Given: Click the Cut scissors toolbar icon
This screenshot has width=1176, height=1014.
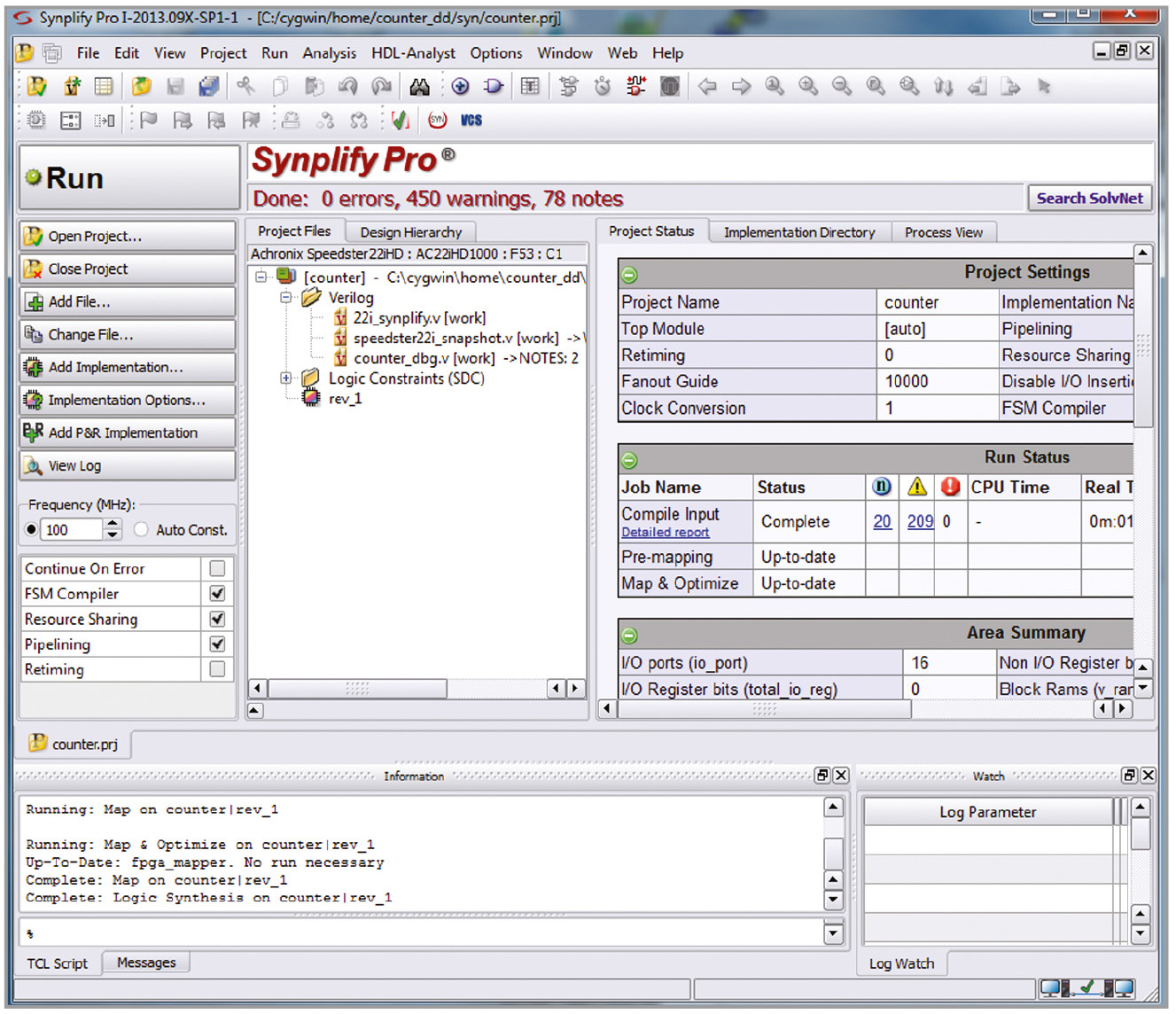Looking at the screenshot, I should point(245,86).
